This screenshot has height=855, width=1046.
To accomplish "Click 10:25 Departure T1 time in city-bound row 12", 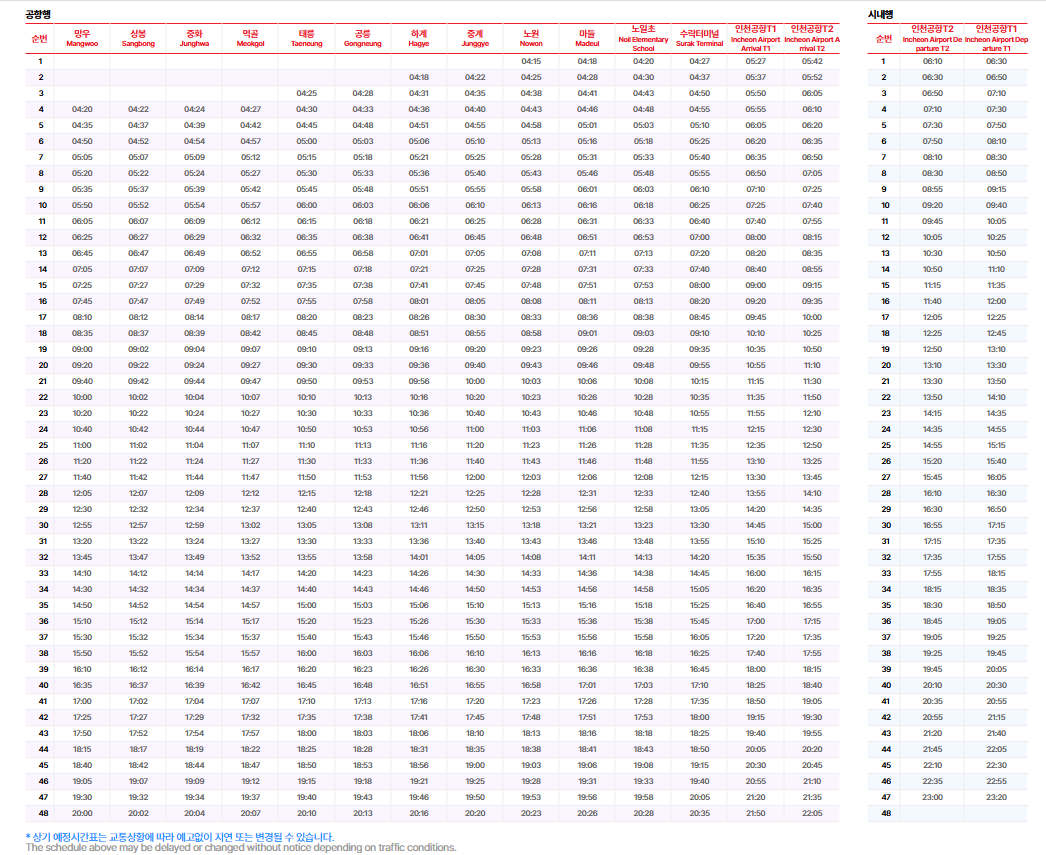I will [x=997, y=237].
